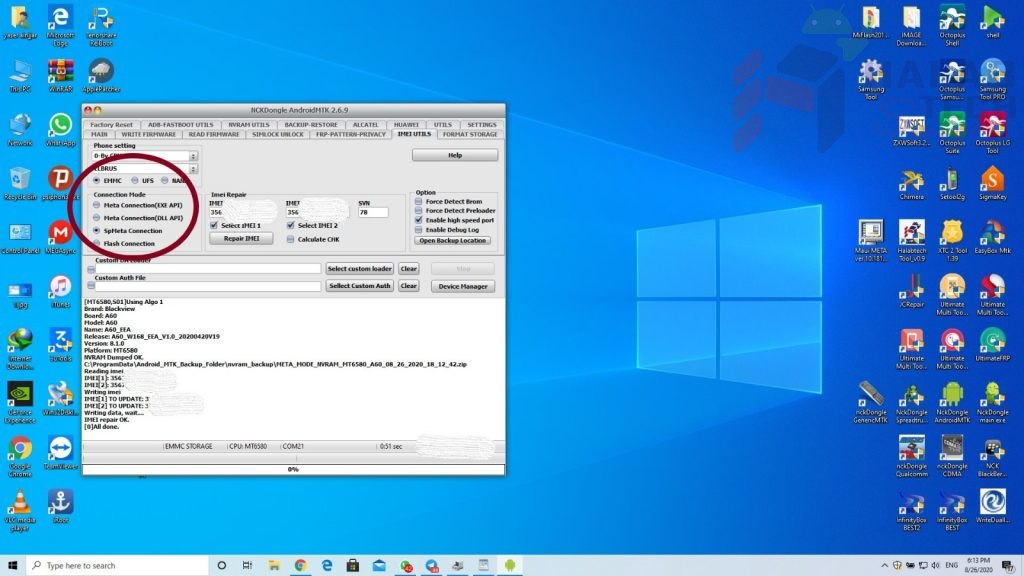Image resolution: width=1024 pixels, height=576 pixels.
Task: Enable the Calculate CHK checkbox
Action: [x=291, y=240]
